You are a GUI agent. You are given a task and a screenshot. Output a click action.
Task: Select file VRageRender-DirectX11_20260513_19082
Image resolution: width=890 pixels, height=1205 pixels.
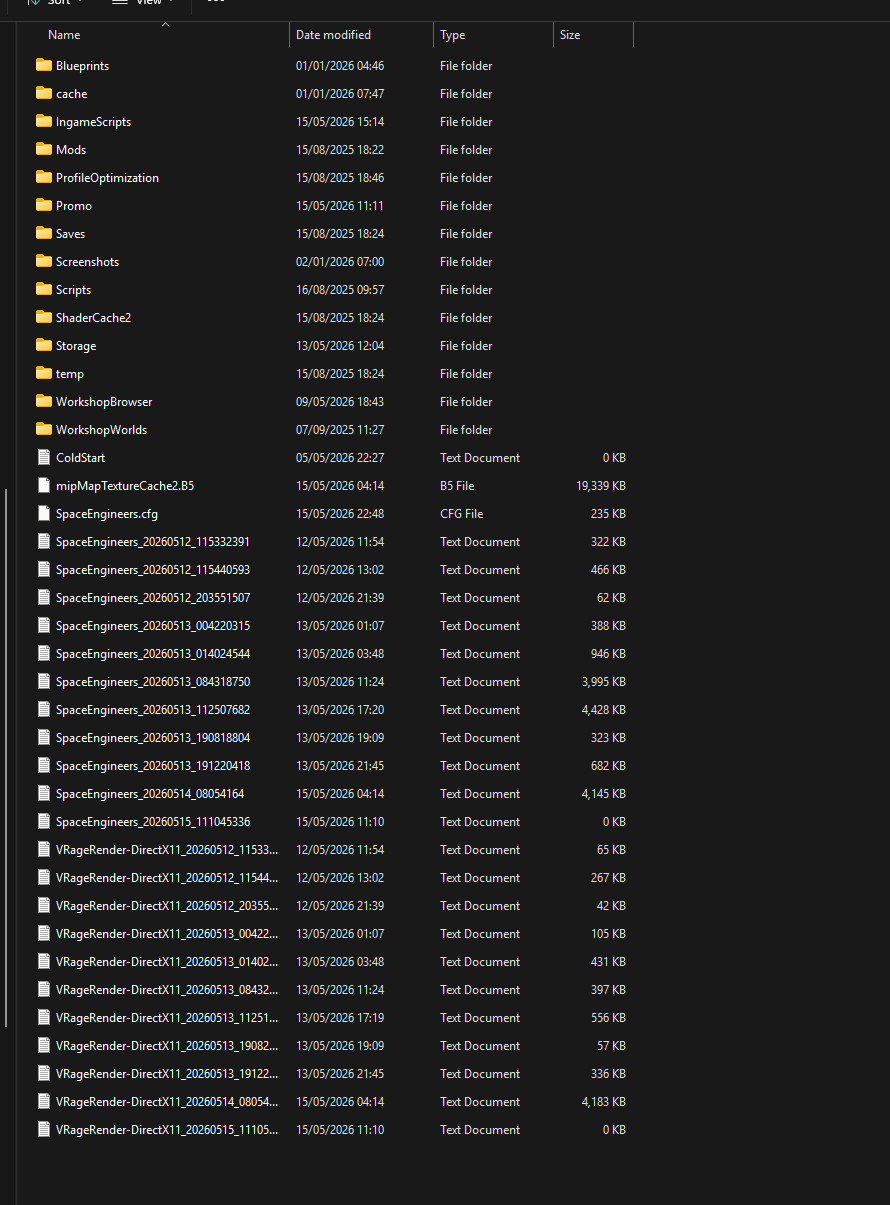[x=167, y=1045]
